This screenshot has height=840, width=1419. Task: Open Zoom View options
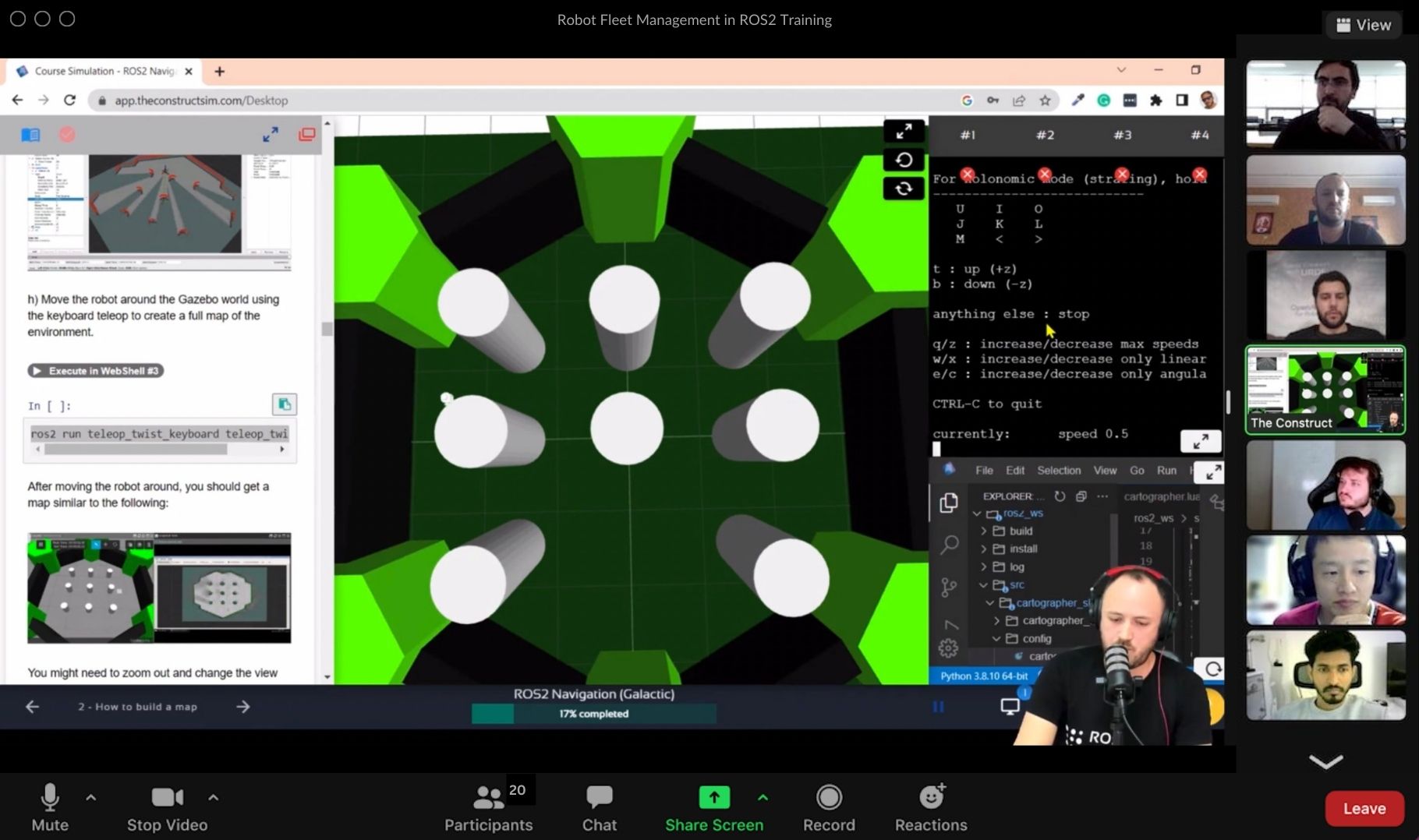(1364, 25)
